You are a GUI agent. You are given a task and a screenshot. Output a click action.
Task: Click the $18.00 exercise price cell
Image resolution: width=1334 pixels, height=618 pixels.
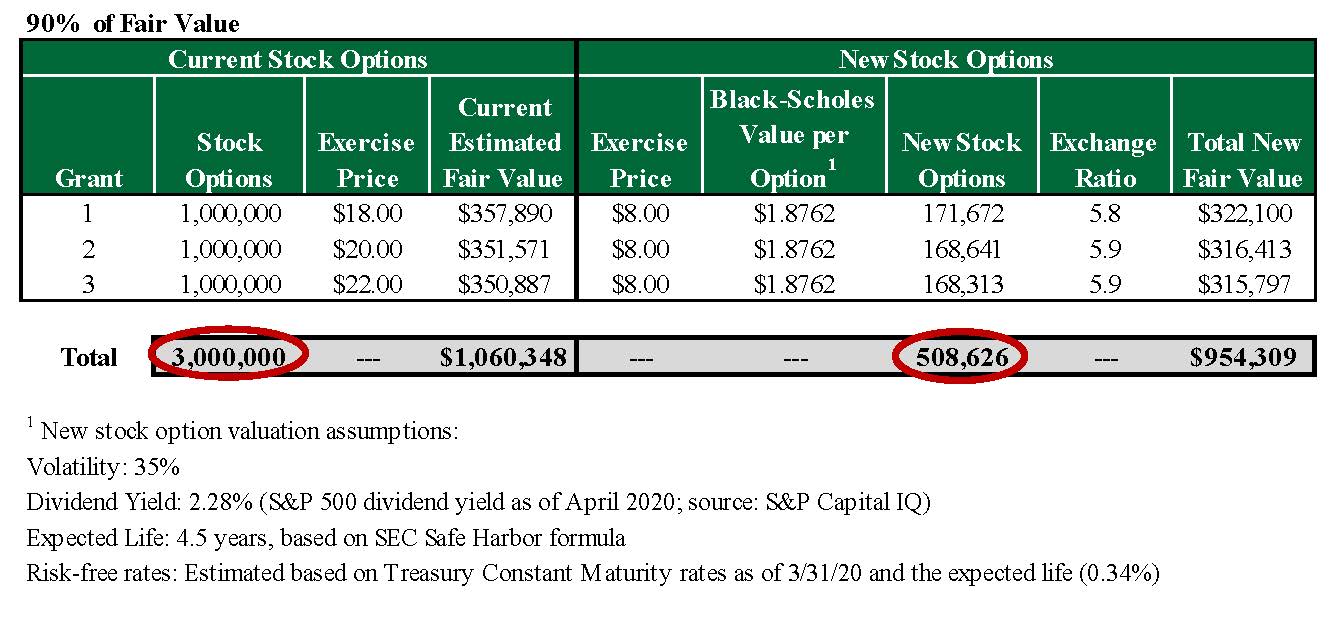366,213
